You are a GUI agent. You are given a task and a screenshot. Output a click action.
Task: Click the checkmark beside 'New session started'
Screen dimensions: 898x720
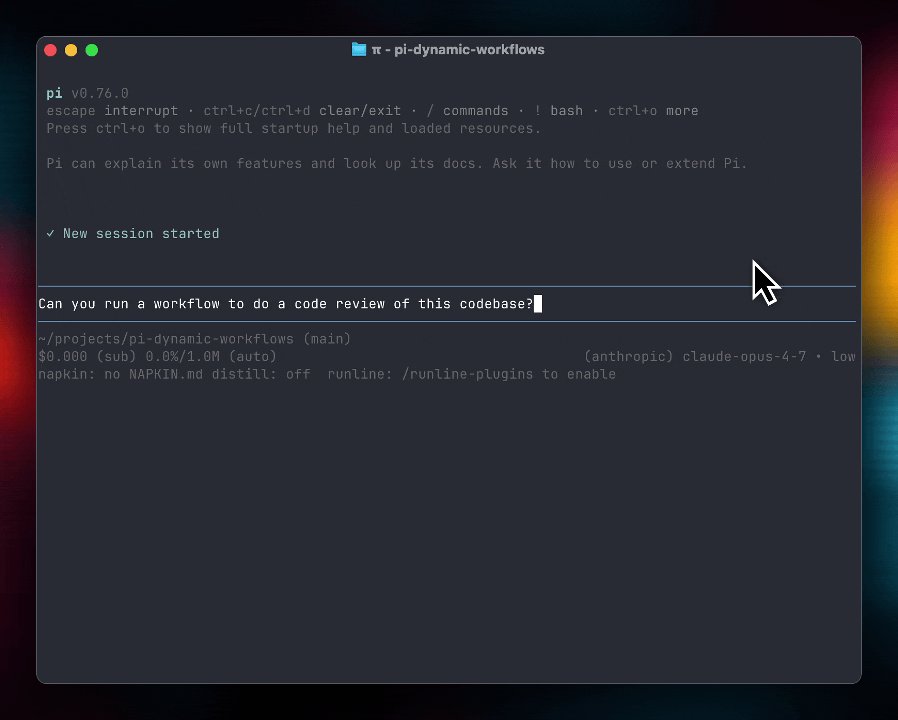point(50,233)
